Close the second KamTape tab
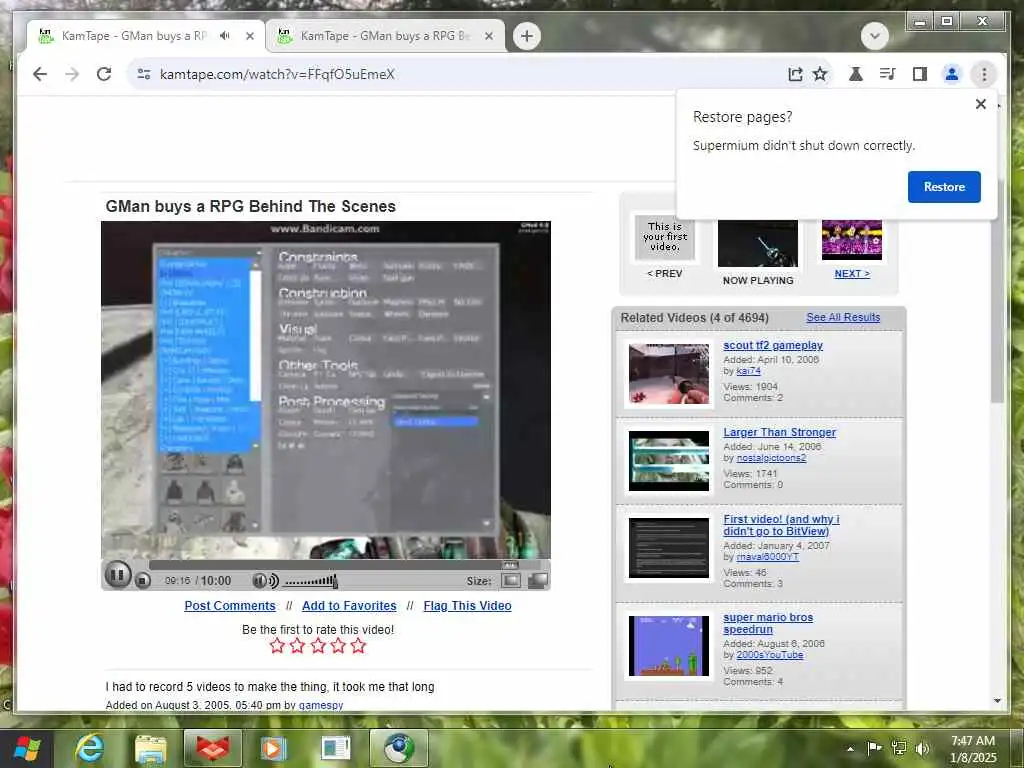 point(488,36)
